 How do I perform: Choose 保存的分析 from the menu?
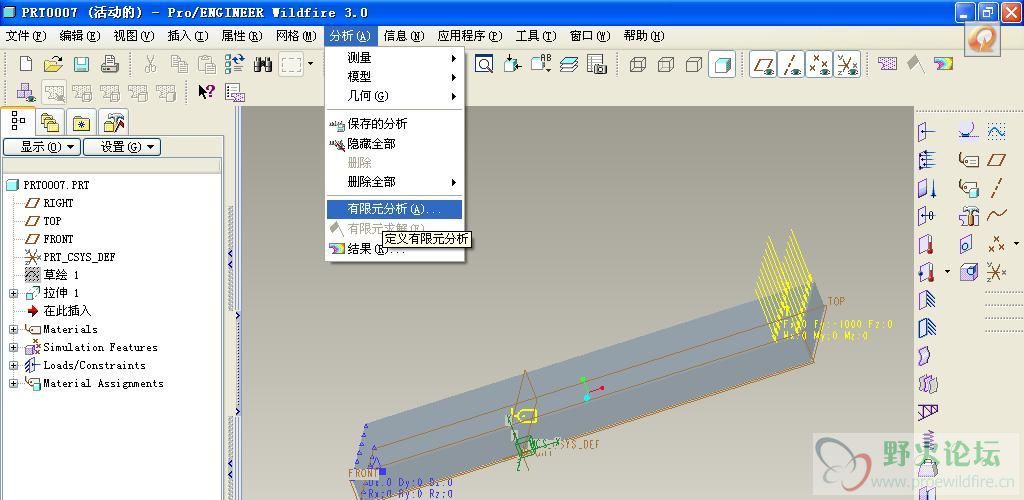(394, 124)
